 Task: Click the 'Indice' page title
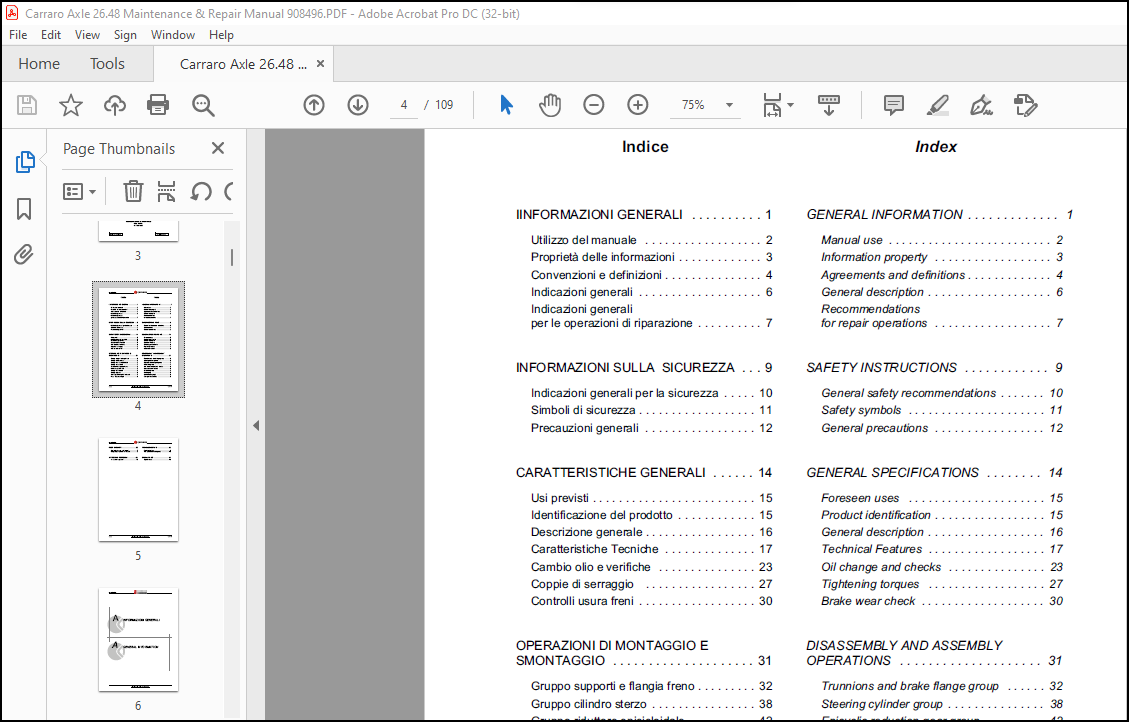645,147
